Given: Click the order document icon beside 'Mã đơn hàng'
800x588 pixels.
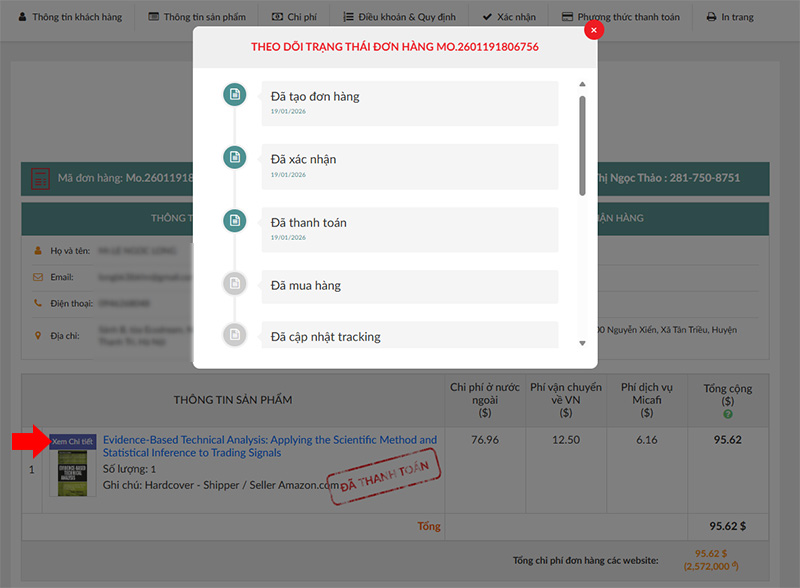Looking at the screenshot, I should click(41, 178).
